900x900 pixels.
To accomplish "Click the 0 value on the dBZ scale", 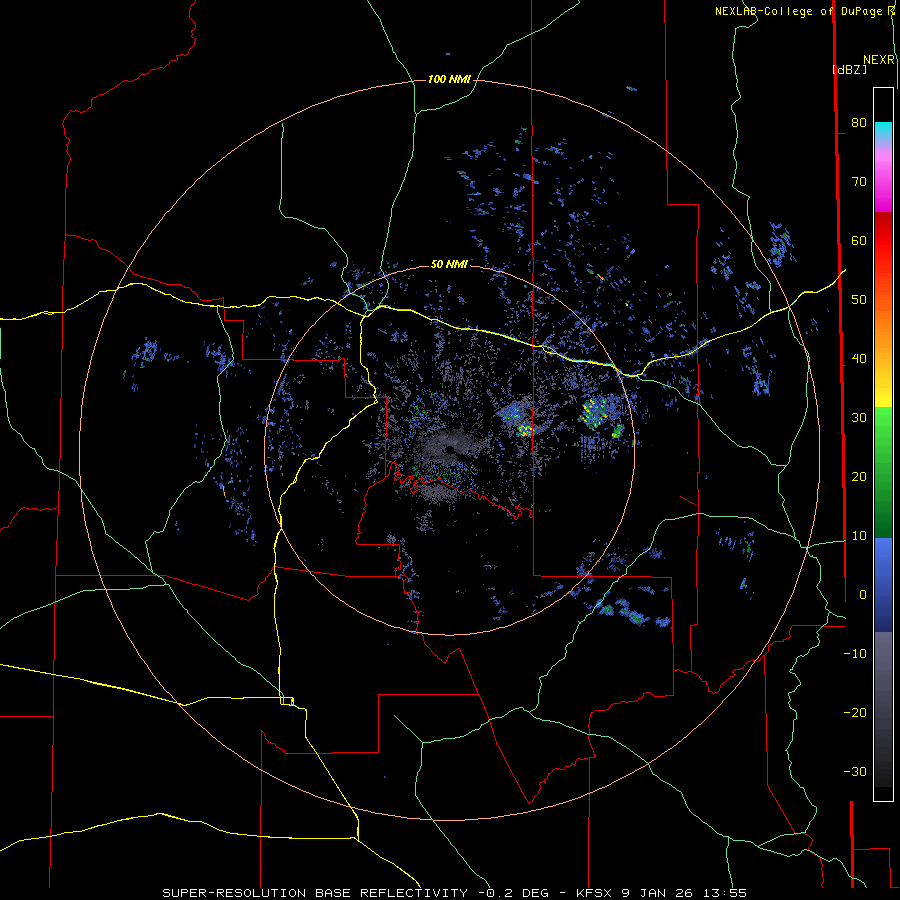I will pyautogui.click(x=862, y=595).
